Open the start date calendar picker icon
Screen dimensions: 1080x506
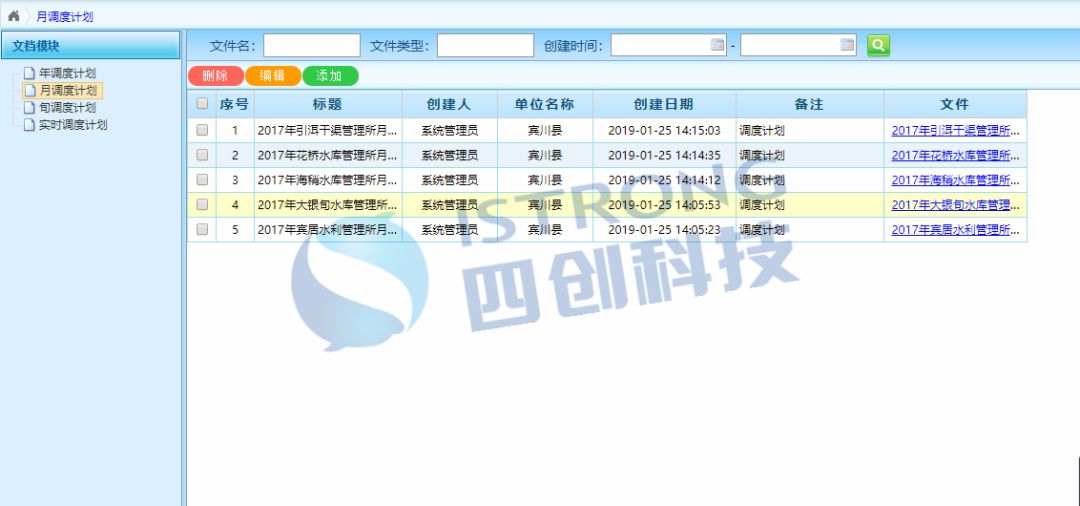pyautogui.click(x=717, y=45)
